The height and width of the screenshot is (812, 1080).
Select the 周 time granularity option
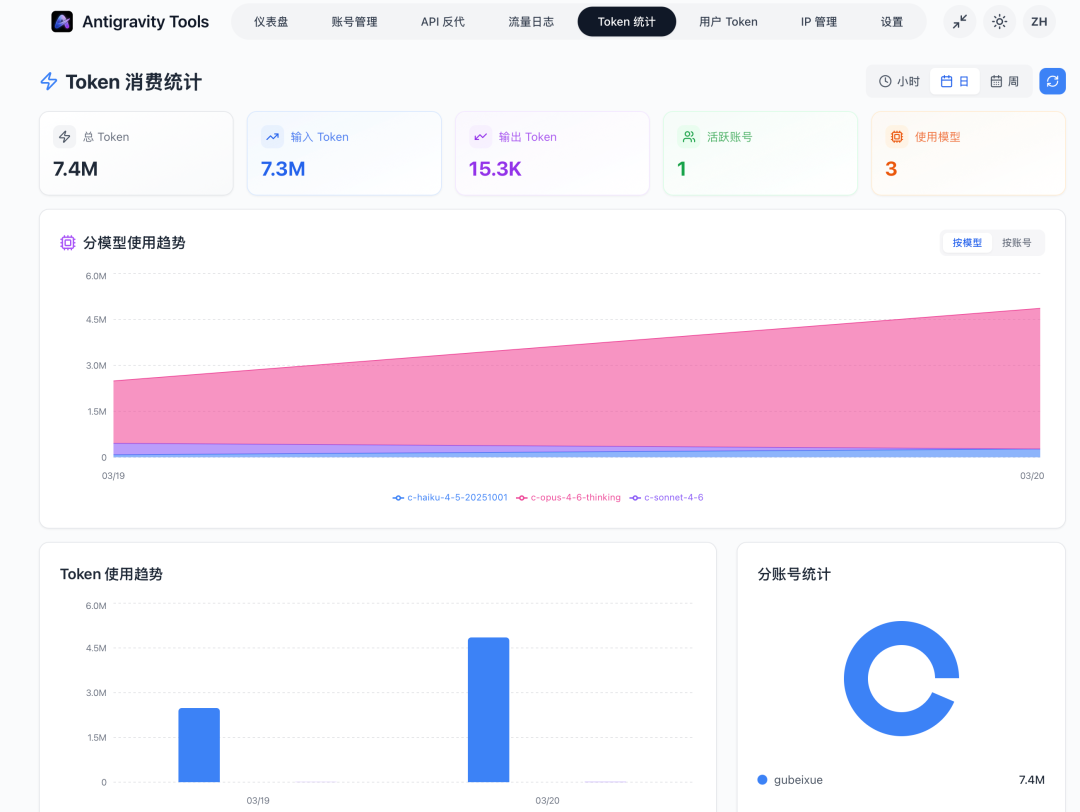tap(1006, 81)
